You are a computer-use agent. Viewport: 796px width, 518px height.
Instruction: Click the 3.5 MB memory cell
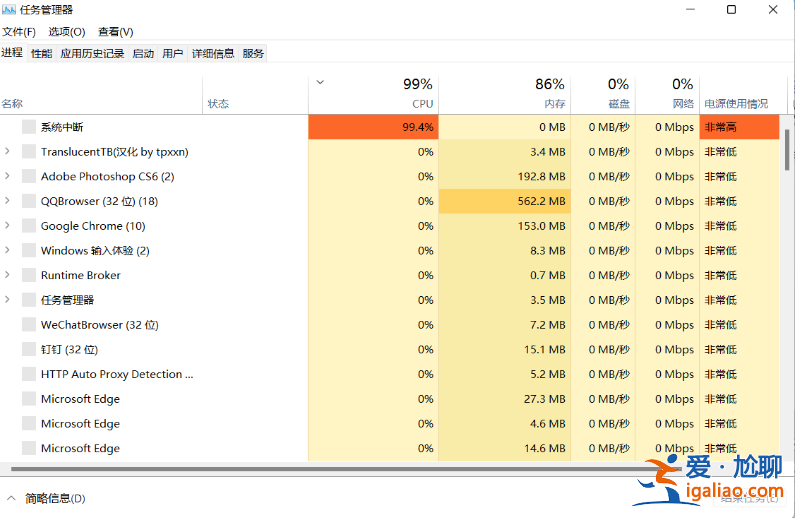pos(505,300)
